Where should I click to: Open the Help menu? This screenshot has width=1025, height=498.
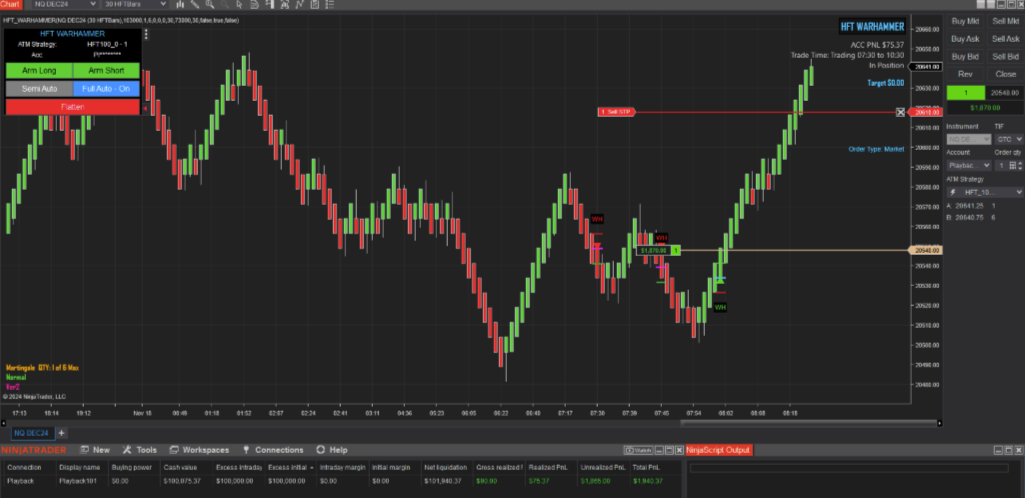click(331, 450)
